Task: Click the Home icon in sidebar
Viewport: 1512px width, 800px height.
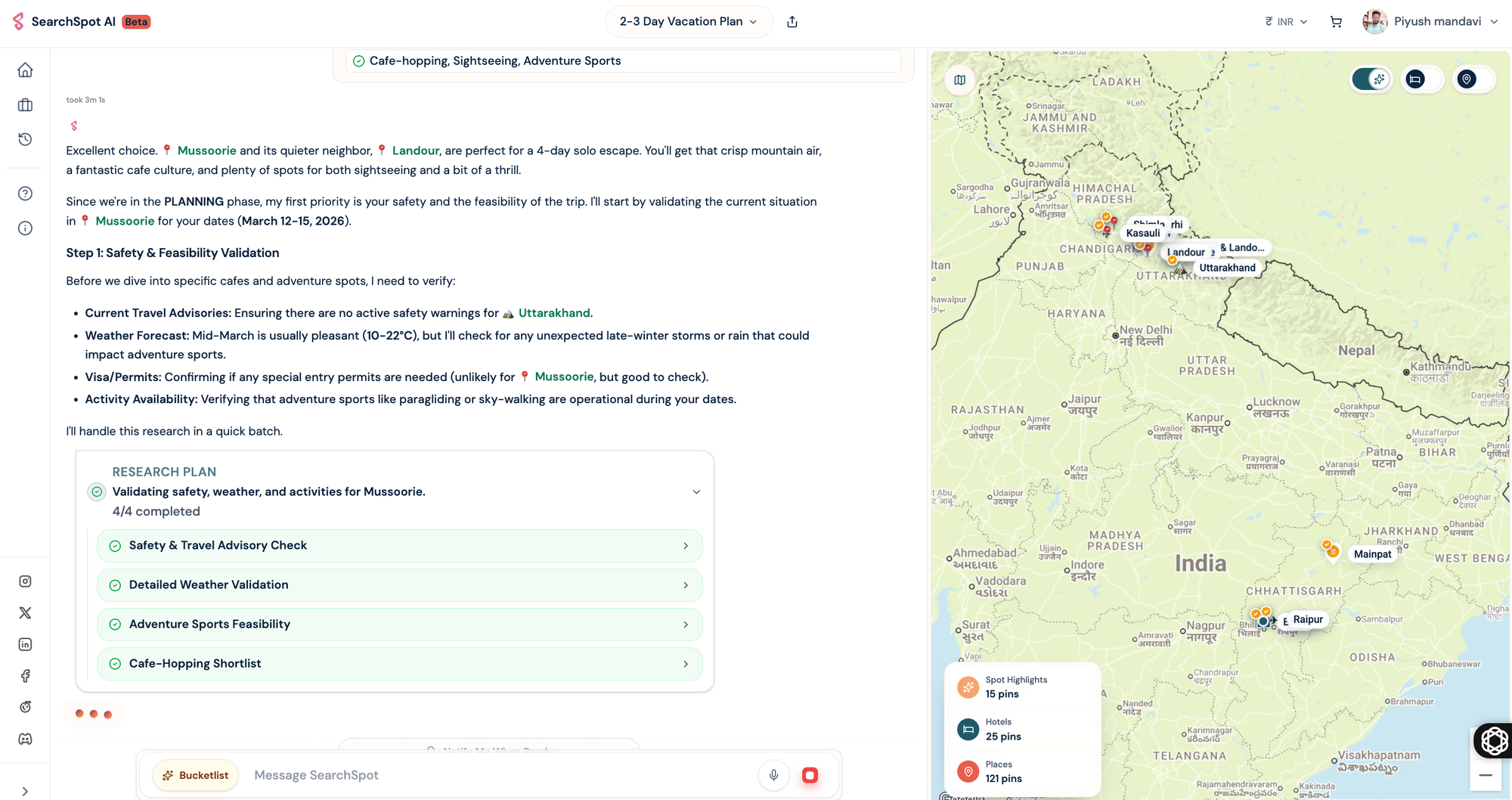Action: pyautogui.click(x=25, y=70)
